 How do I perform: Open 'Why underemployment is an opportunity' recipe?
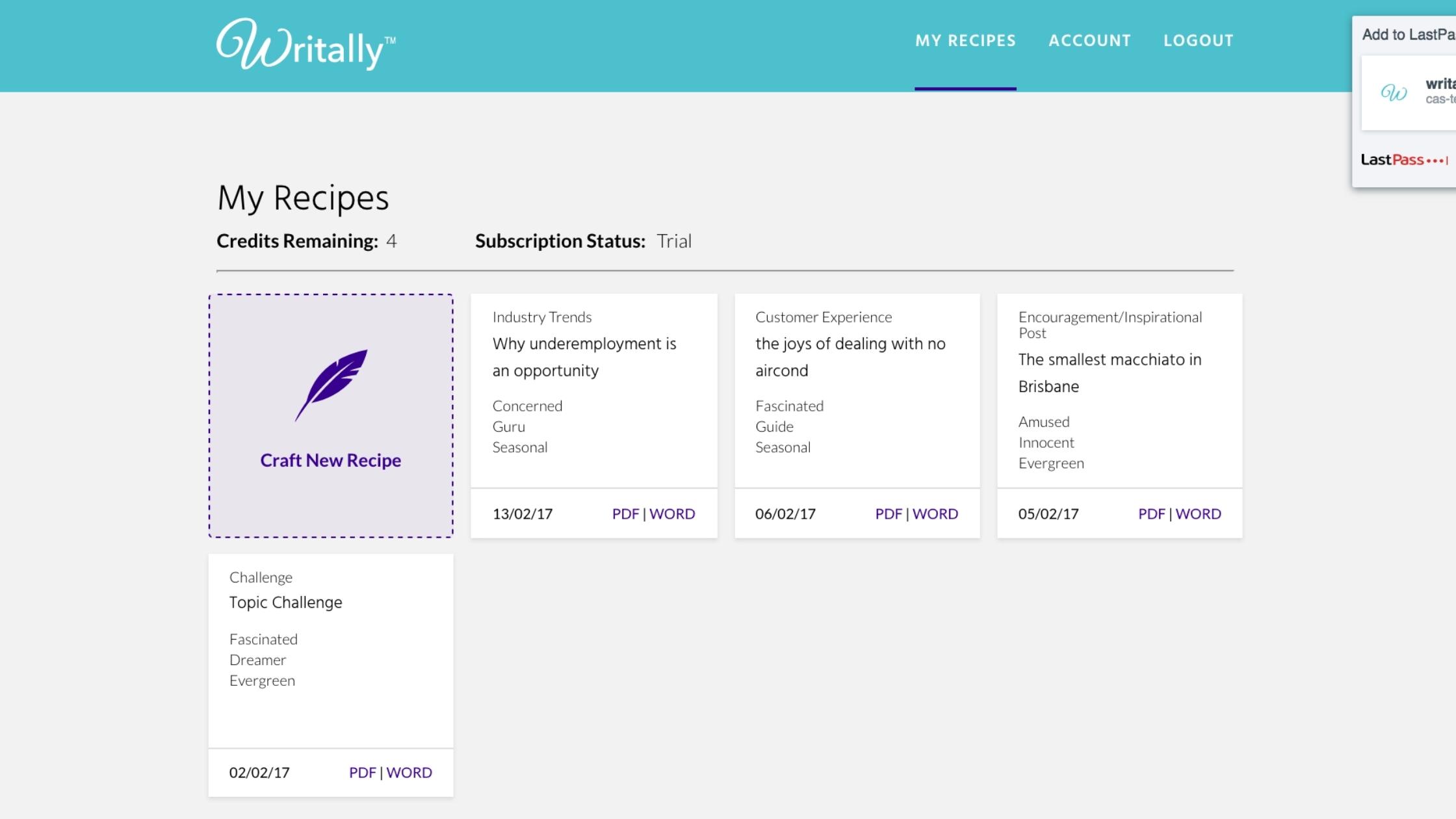[584, 357]
